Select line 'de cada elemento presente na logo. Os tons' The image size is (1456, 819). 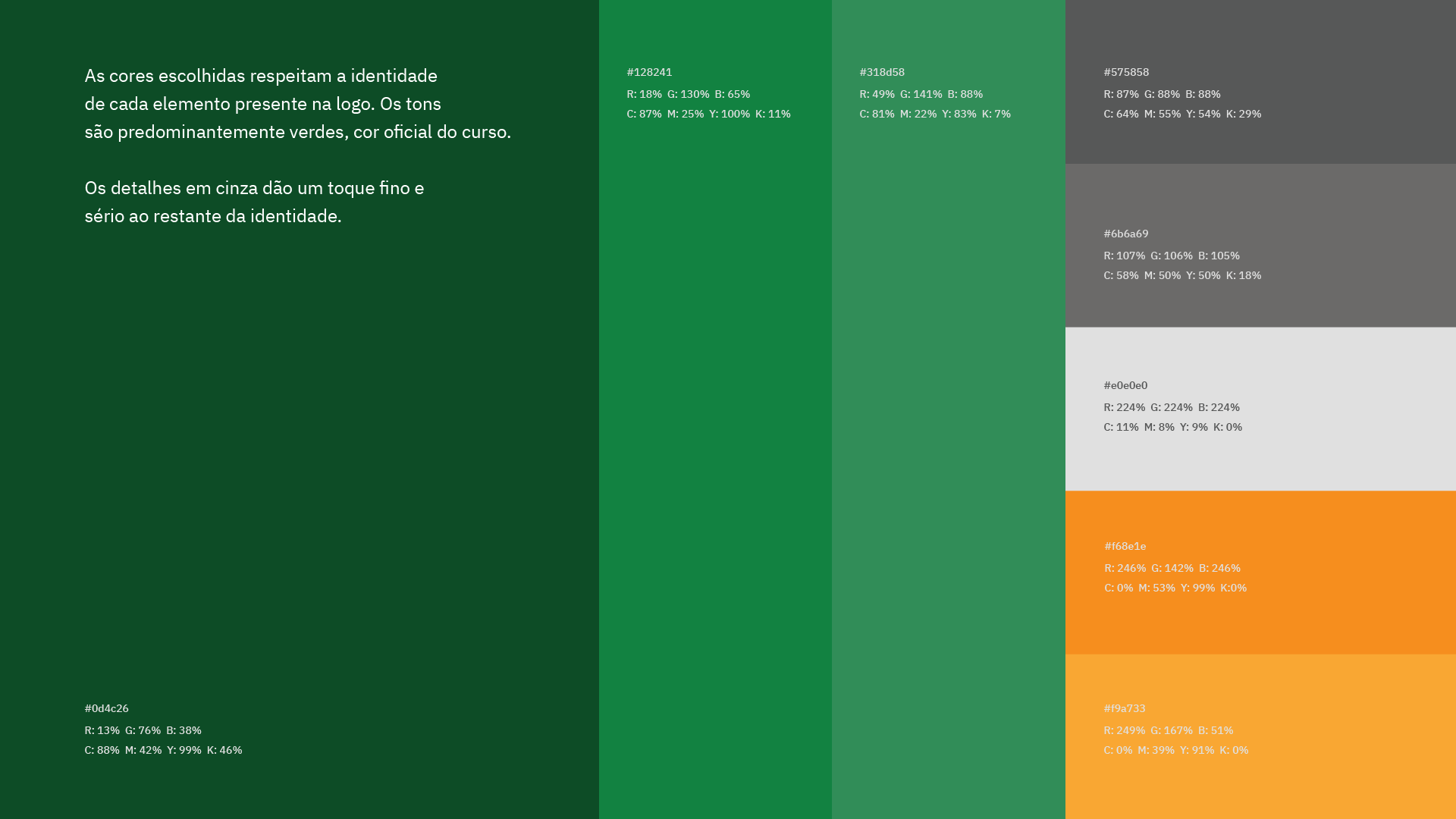tap(263, 104)
